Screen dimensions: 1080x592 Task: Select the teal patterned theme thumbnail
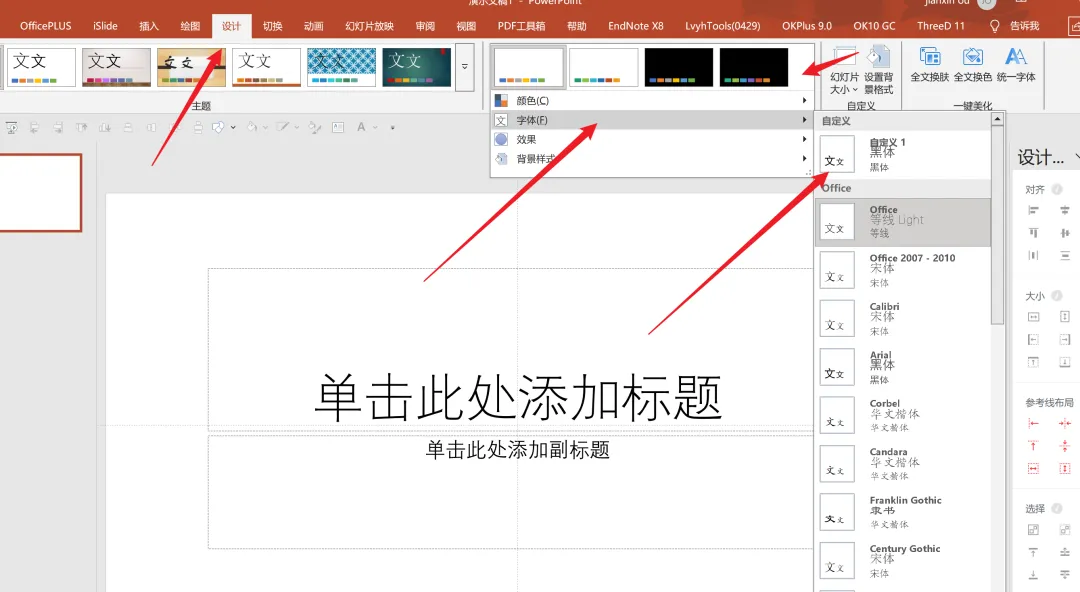coord(342,67)
